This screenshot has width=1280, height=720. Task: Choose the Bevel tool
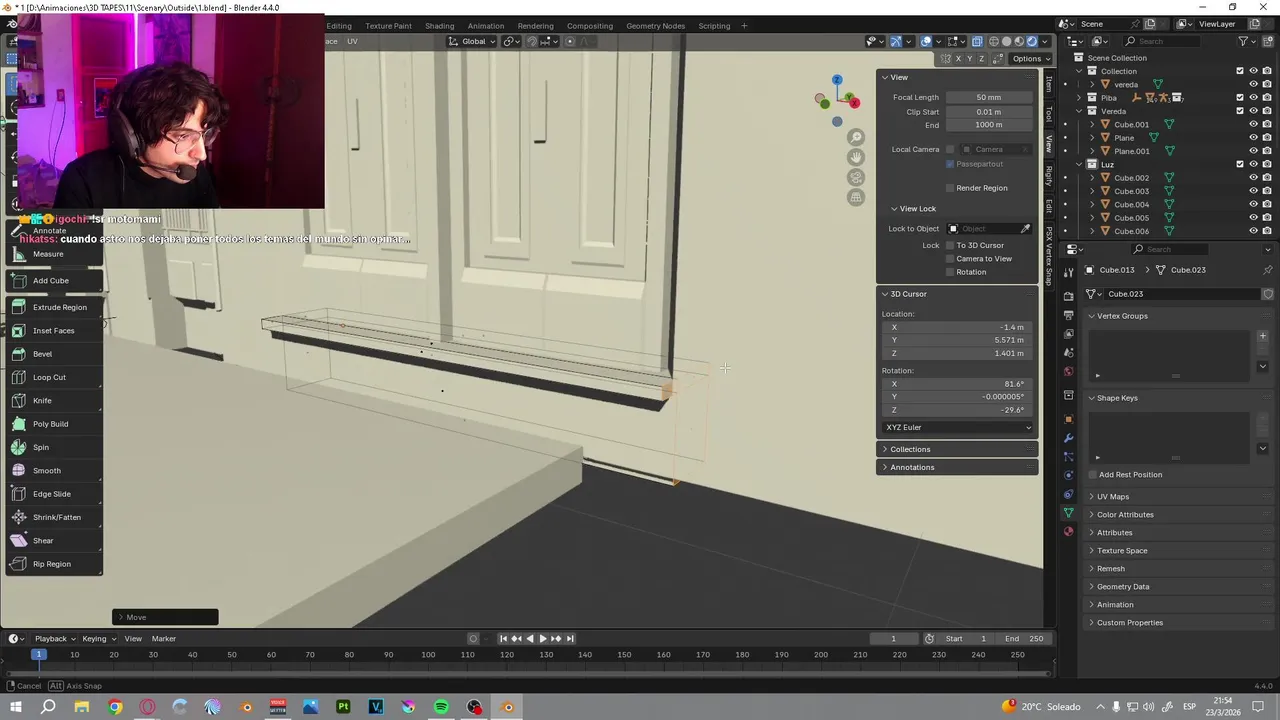pos(54,354)
